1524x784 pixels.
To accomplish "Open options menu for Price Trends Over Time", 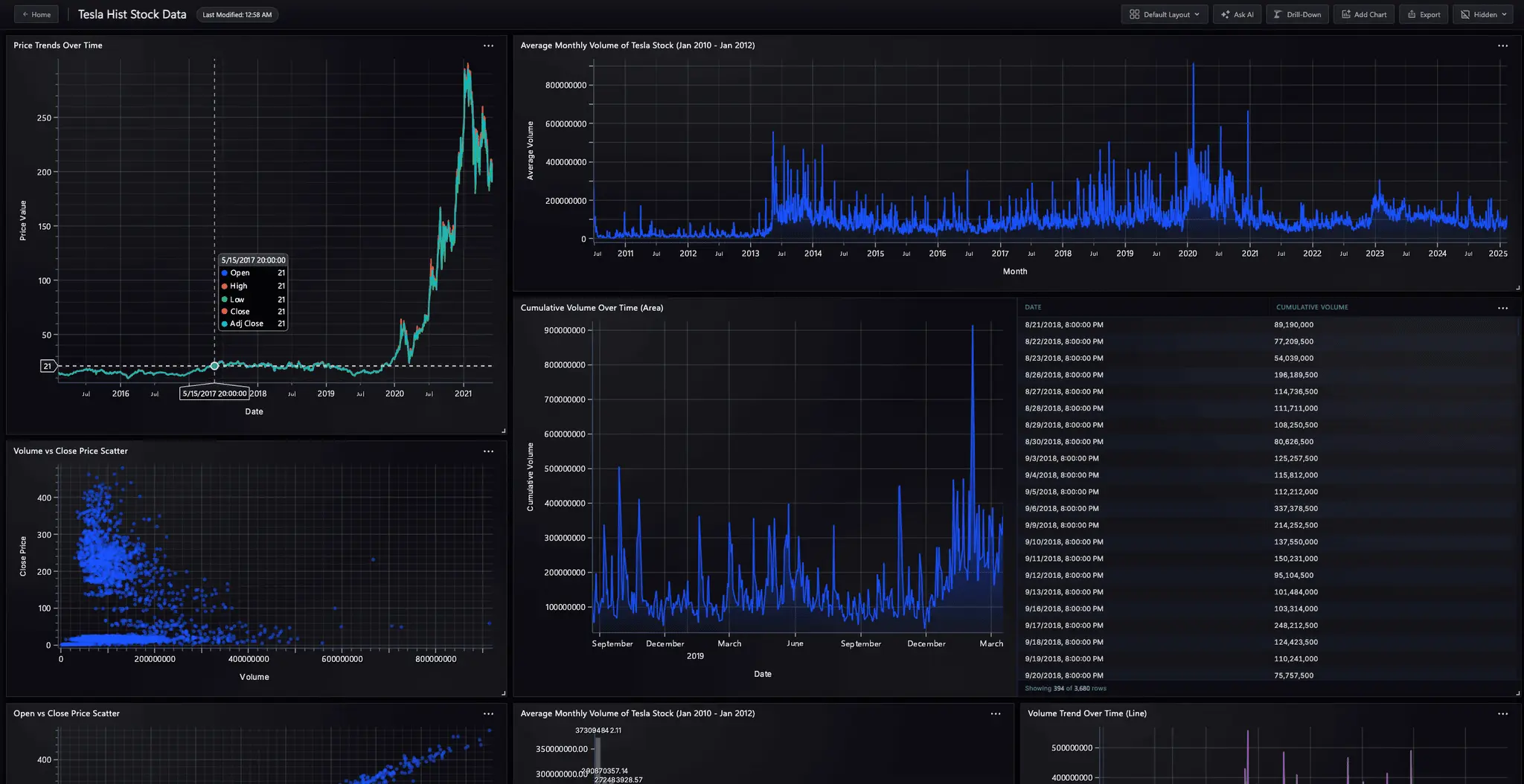I will click(488, 45).
